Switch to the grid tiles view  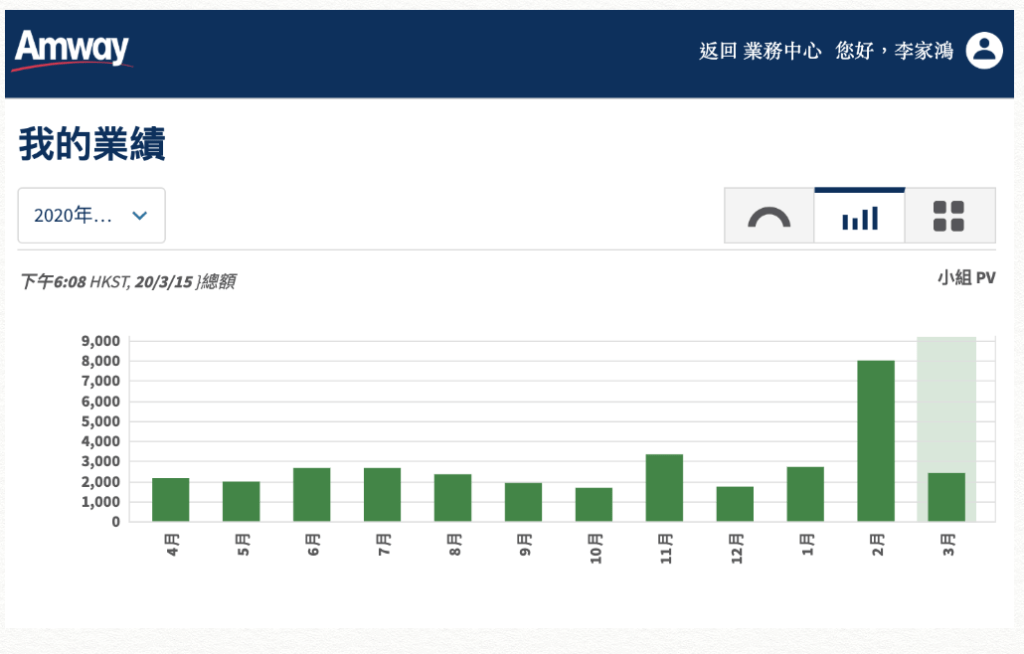949,216
